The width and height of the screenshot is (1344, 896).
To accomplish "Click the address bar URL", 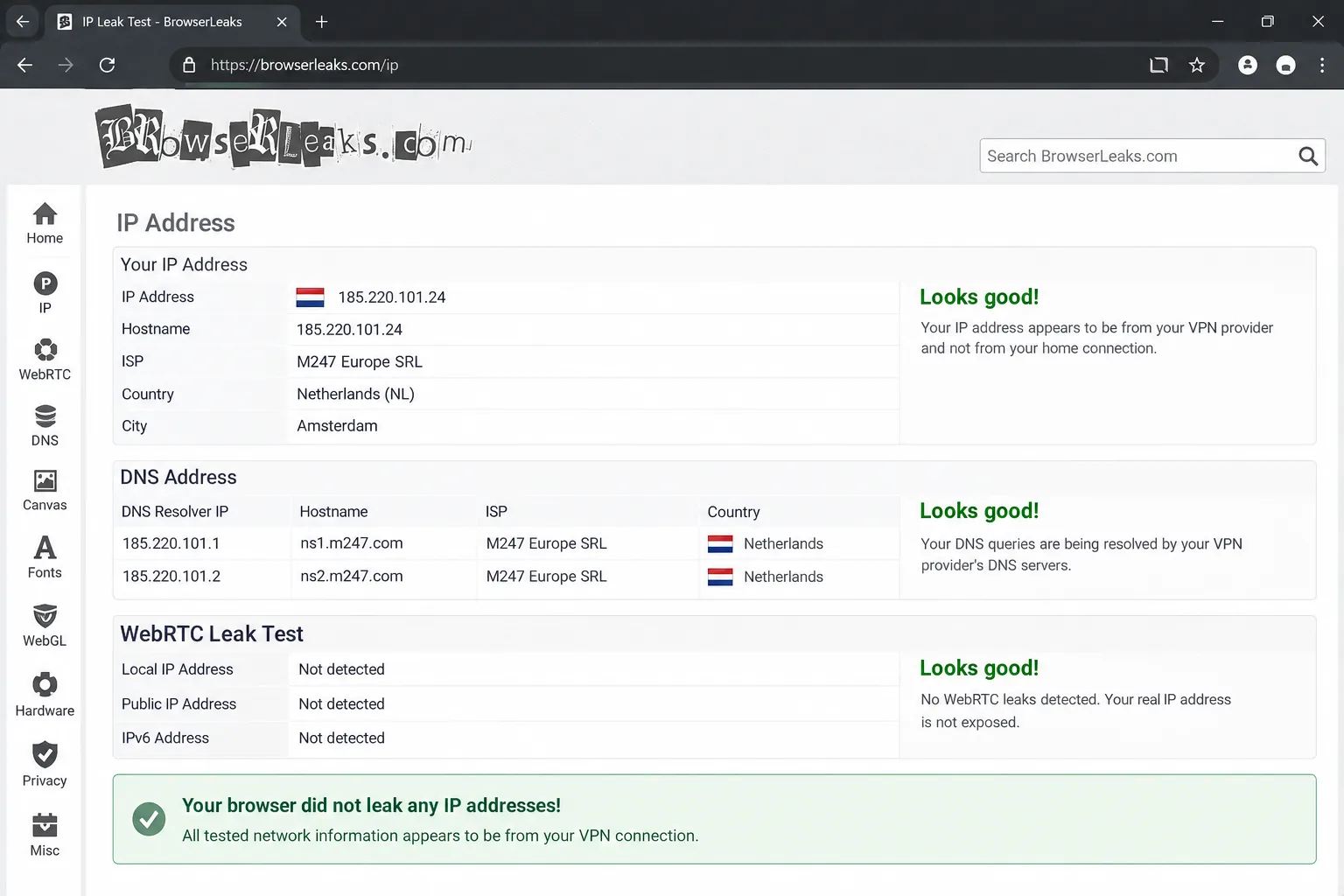I will click(304, 65).
